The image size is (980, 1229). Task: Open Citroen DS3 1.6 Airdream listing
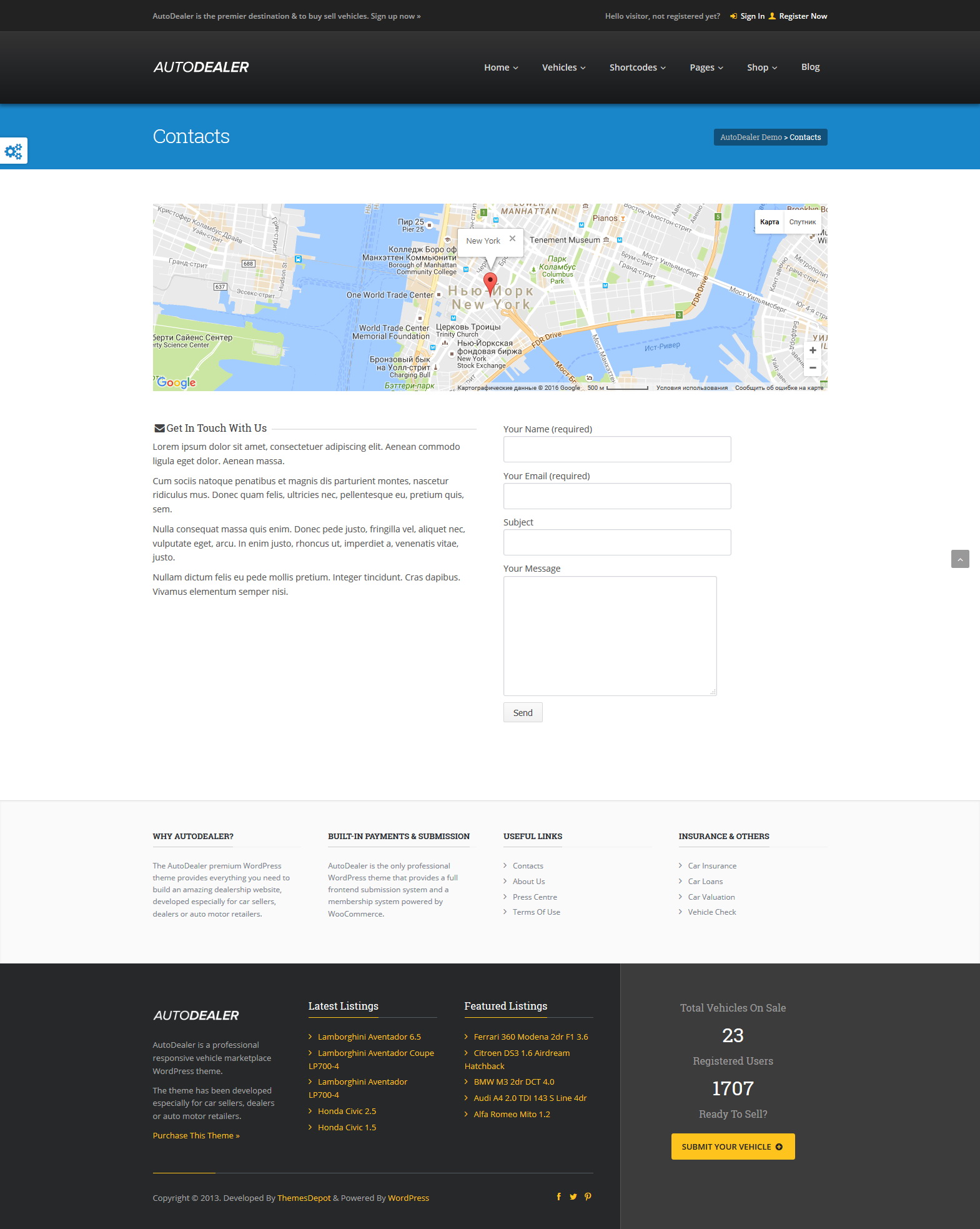click(x=517, y=1060)
